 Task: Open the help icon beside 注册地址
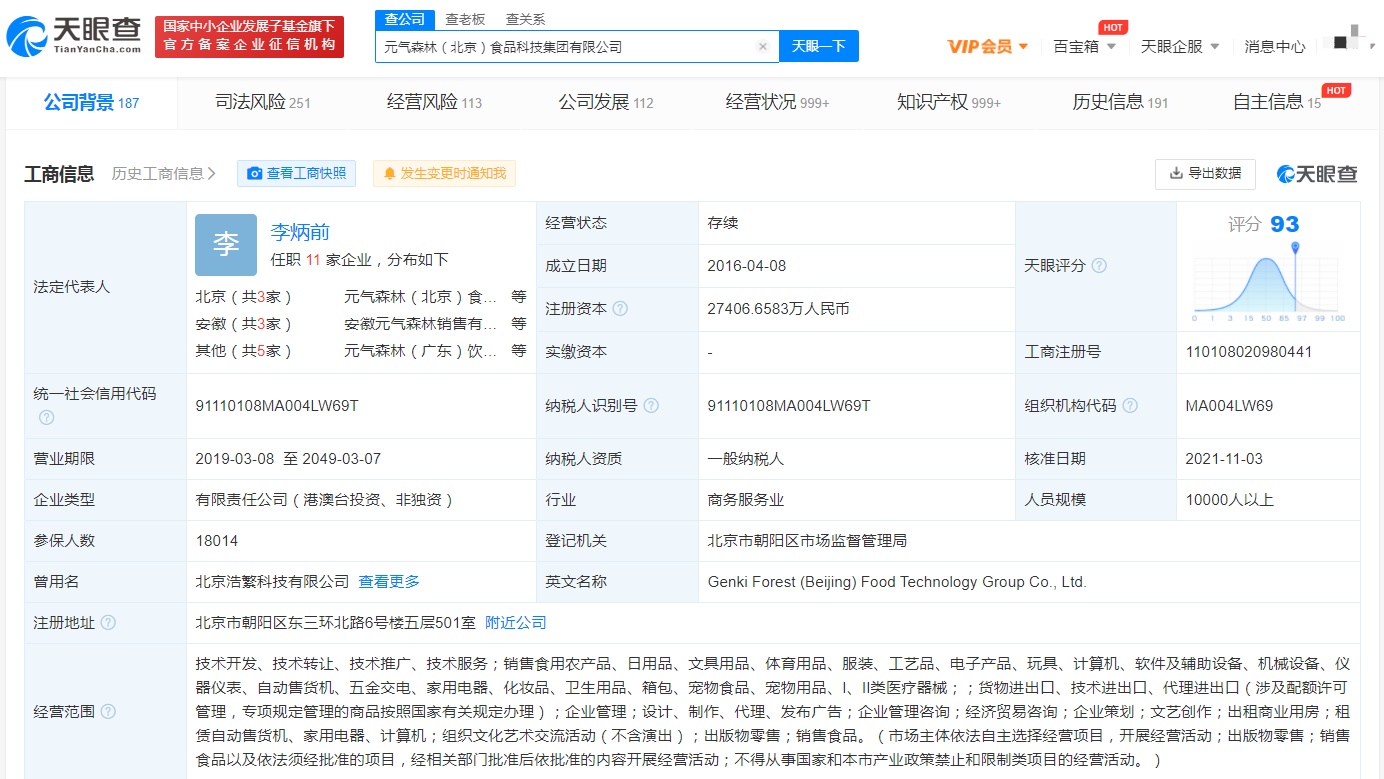click(x=108, y=623)
